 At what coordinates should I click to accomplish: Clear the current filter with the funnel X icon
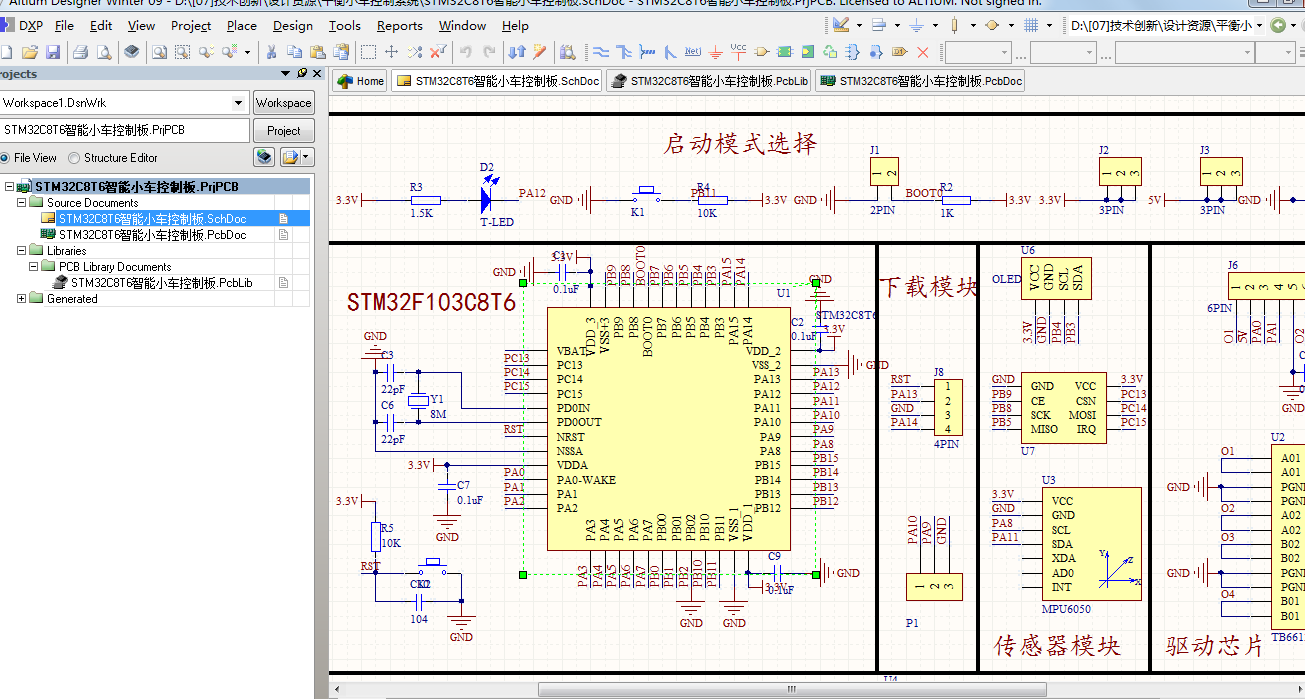point(437,51)
